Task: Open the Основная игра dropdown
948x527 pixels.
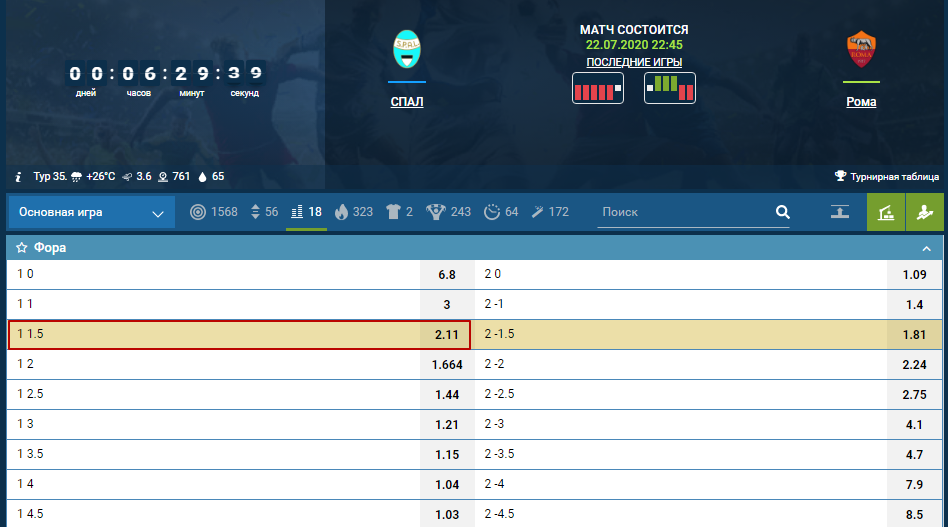Action: tap(90, 212)
